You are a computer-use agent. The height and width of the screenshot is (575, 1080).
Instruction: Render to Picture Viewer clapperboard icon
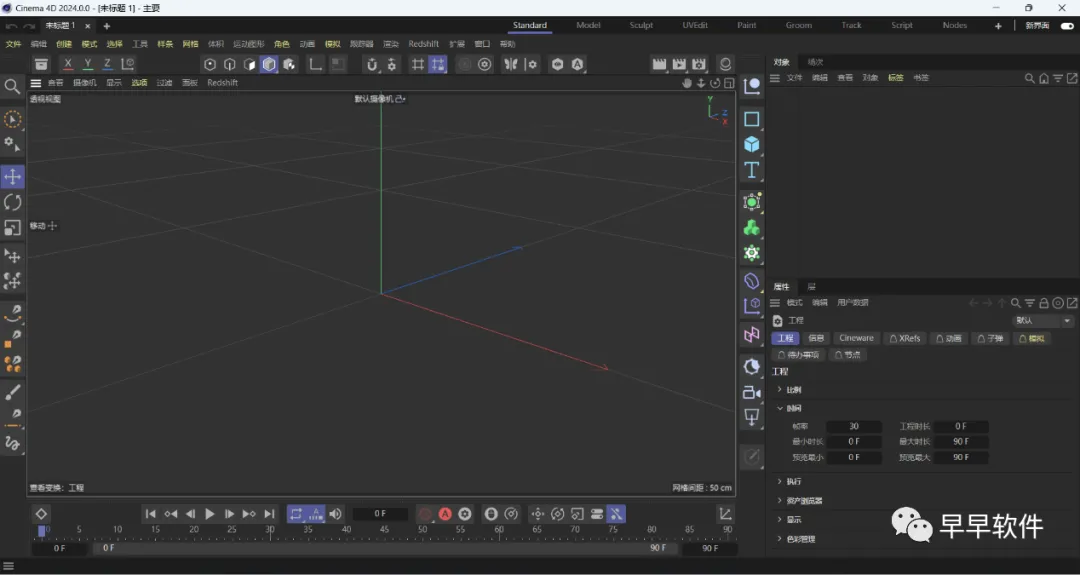click(x=679, y=64)
